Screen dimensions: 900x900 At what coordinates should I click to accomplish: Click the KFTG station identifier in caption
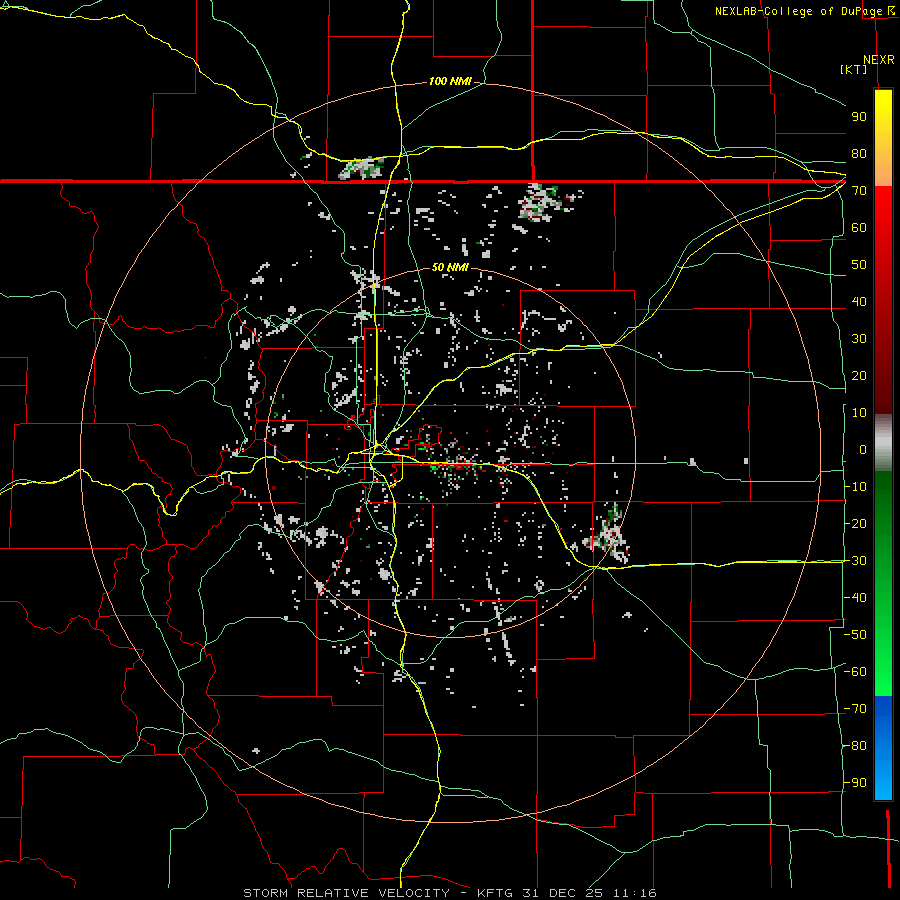pyautogui.click(x=496, y=893)
